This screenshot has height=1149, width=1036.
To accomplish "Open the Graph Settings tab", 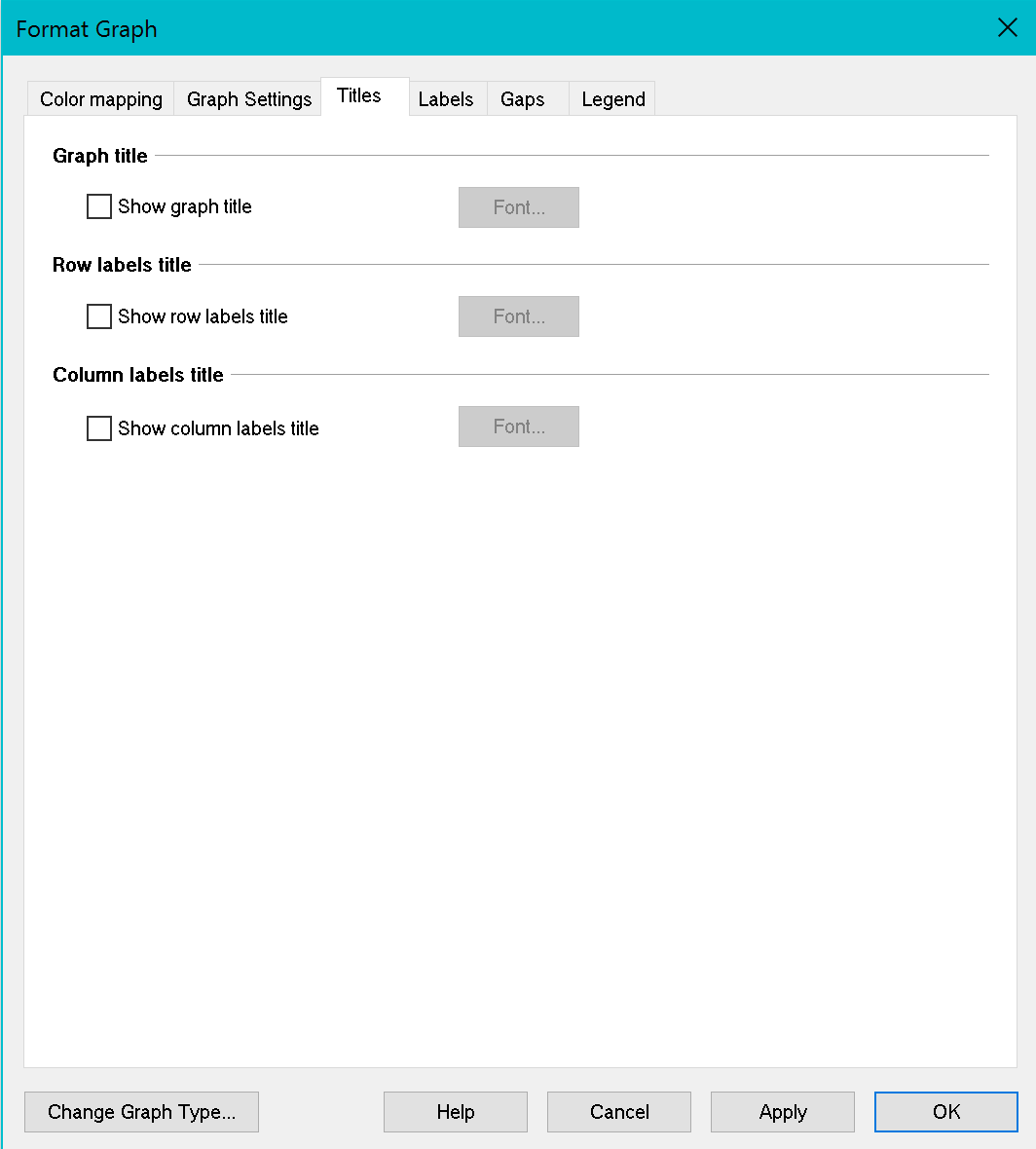I will point(247,98).
